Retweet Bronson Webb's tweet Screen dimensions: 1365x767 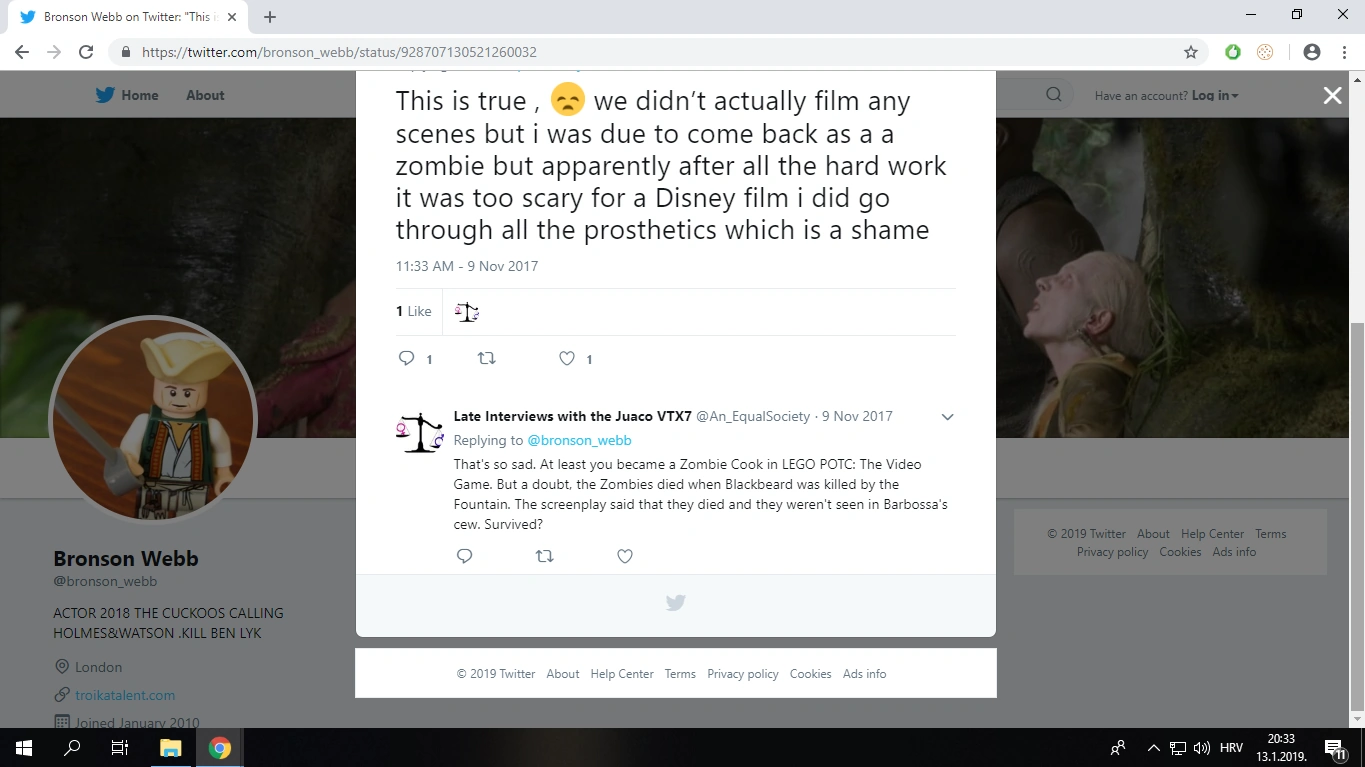487,359
